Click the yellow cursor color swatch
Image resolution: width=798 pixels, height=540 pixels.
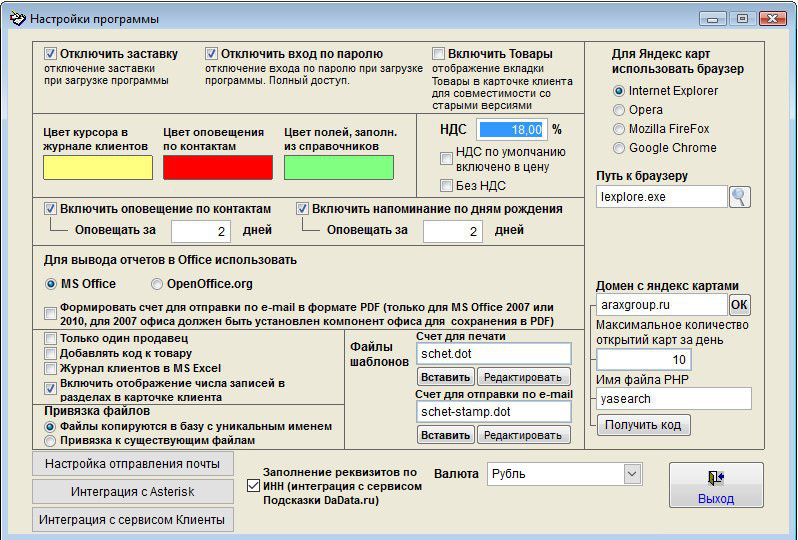pyautogui.click(x=98, y=167)
